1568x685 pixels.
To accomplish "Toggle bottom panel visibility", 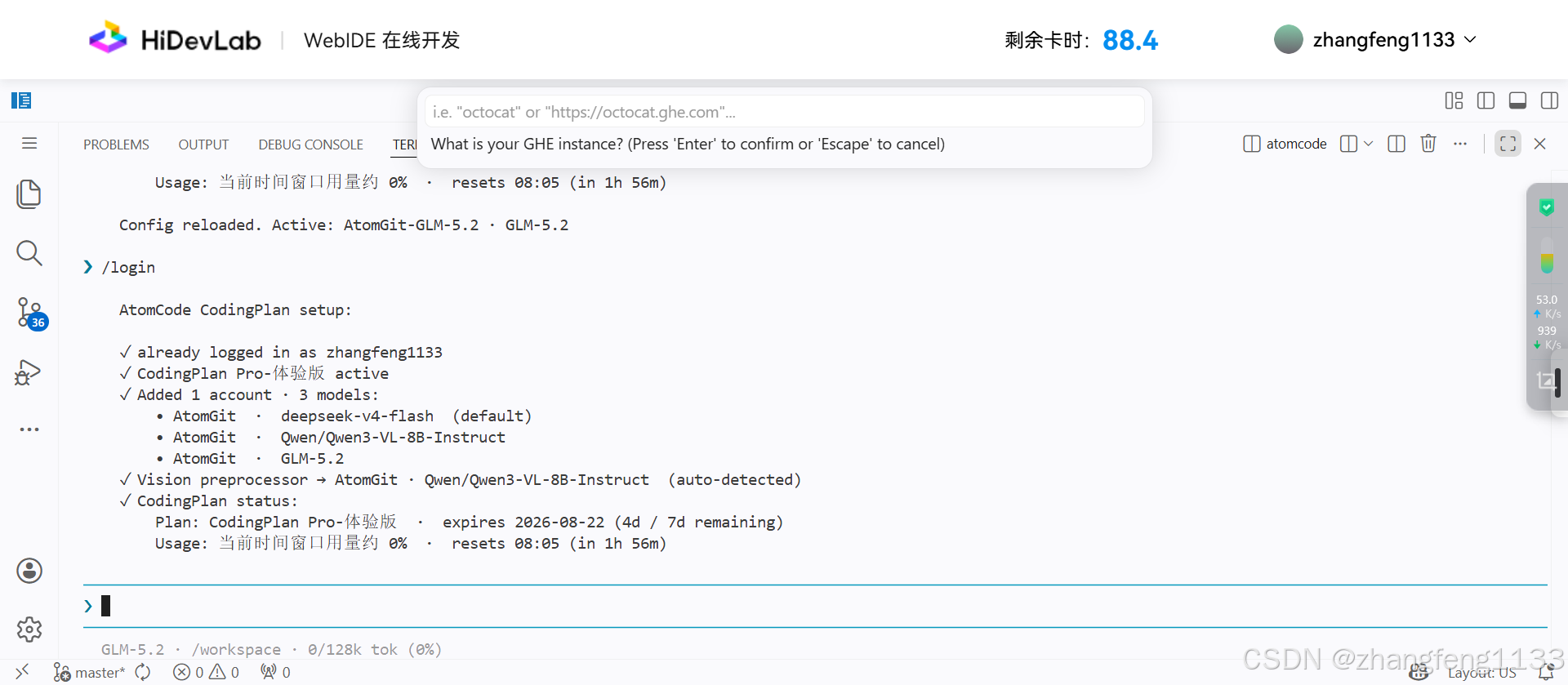I will (1518, 100).
